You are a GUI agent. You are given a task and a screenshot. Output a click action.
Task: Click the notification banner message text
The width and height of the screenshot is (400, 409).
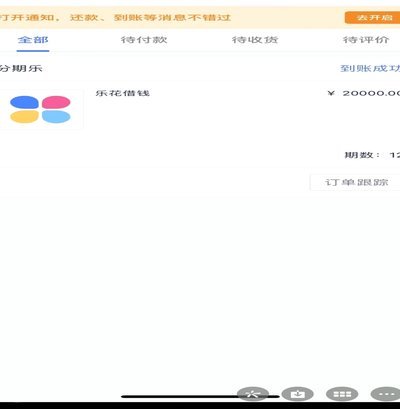pyautogui.click(x=115, y=17)
